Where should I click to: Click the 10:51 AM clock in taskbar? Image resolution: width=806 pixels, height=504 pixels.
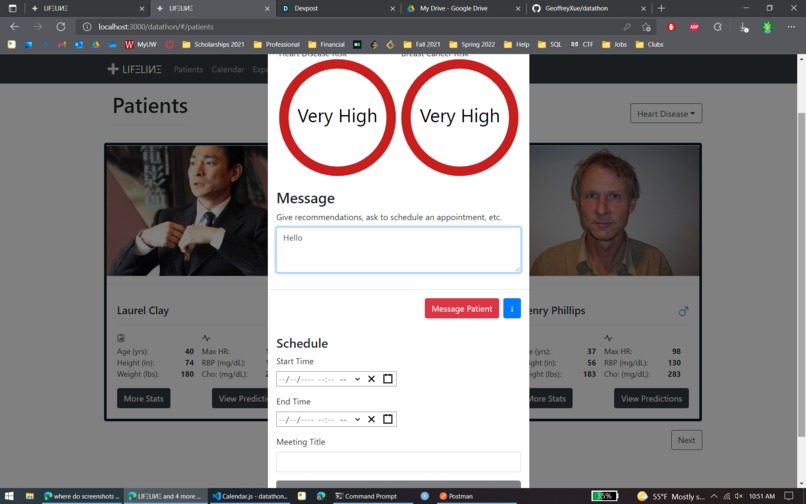point(762,496)
